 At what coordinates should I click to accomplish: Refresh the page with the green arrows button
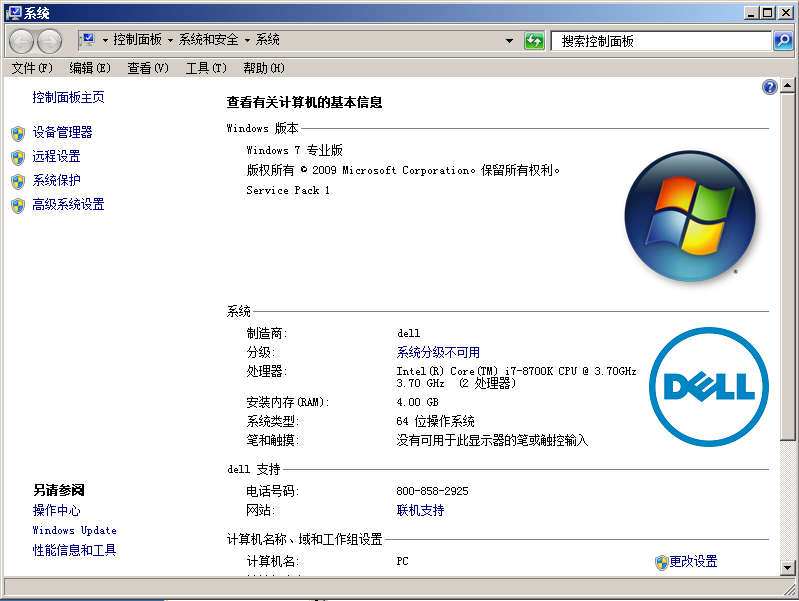pyautogui.click(x=534, y=40)
